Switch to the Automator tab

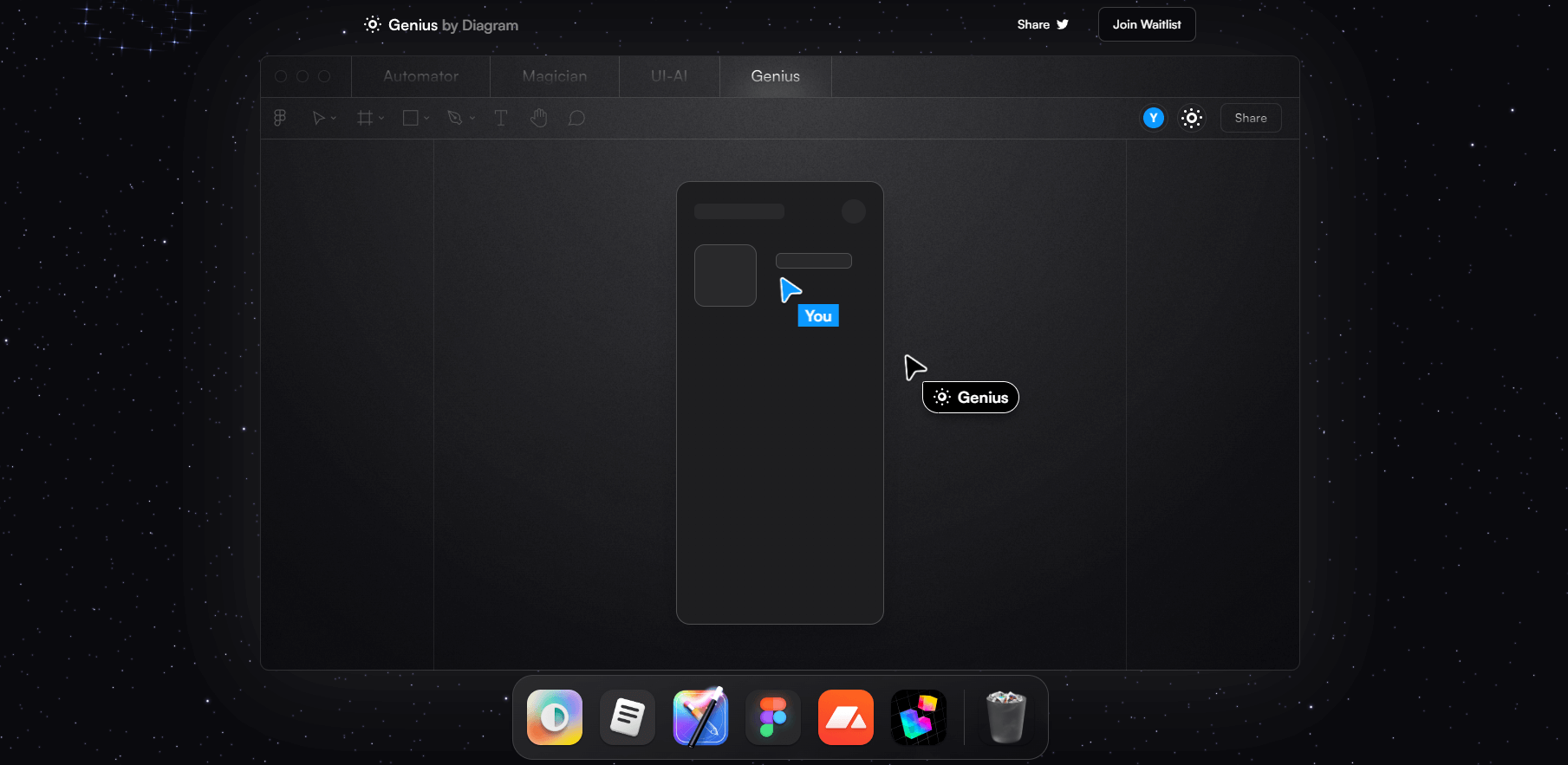pyautogui.click(x=420, y=76)
